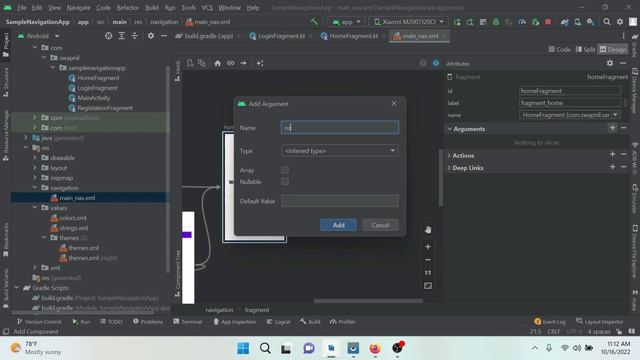Click Collapse All icon in Project panel
The width and height of the screenshot is (640, 360).
click(135, 36)
